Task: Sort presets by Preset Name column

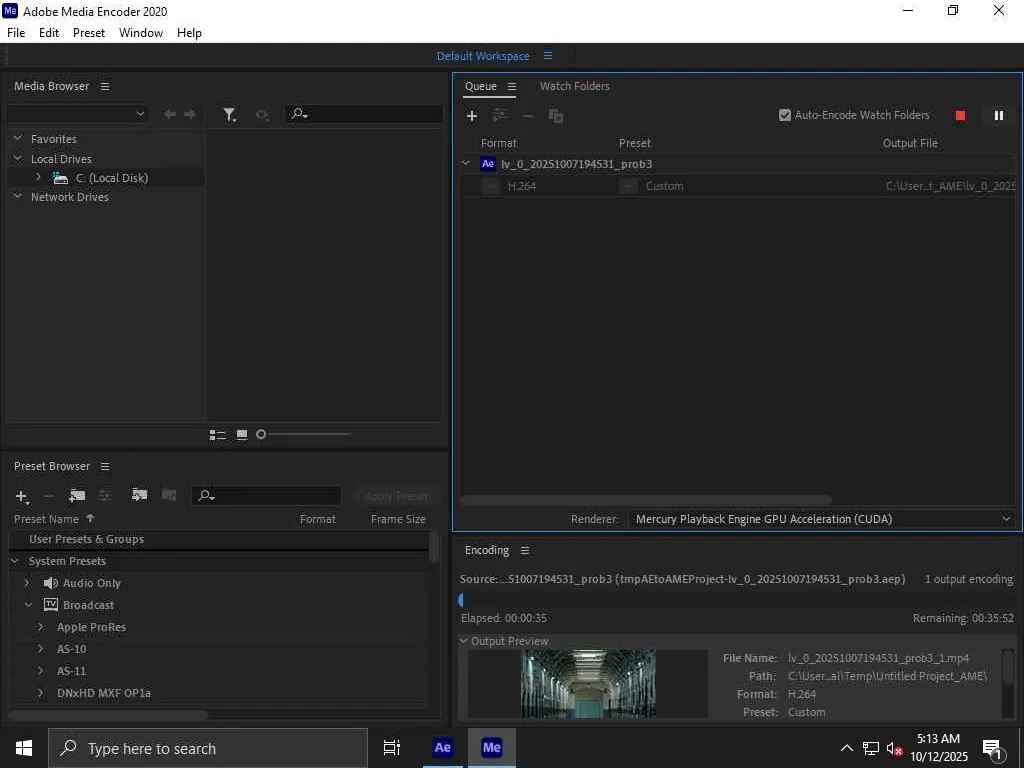Action: (x=46, y=519)
